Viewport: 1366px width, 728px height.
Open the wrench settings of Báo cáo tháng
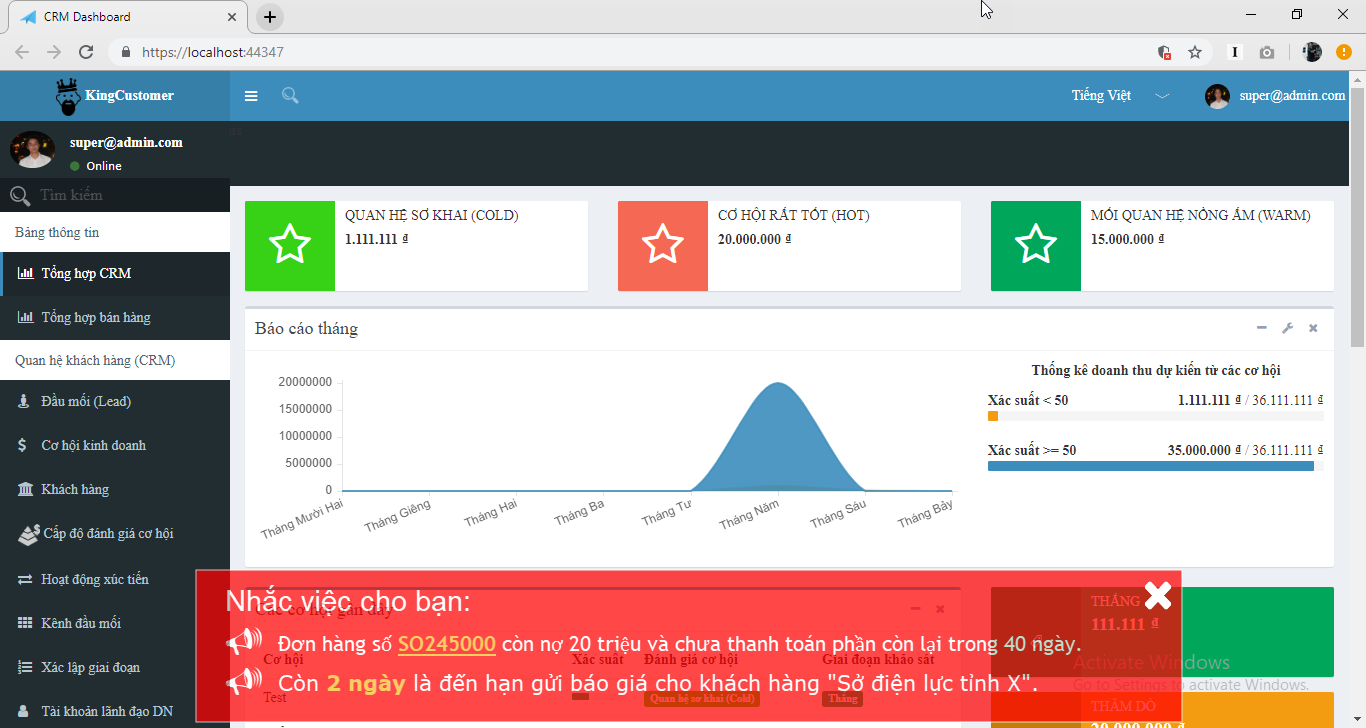pos(1288,328)
